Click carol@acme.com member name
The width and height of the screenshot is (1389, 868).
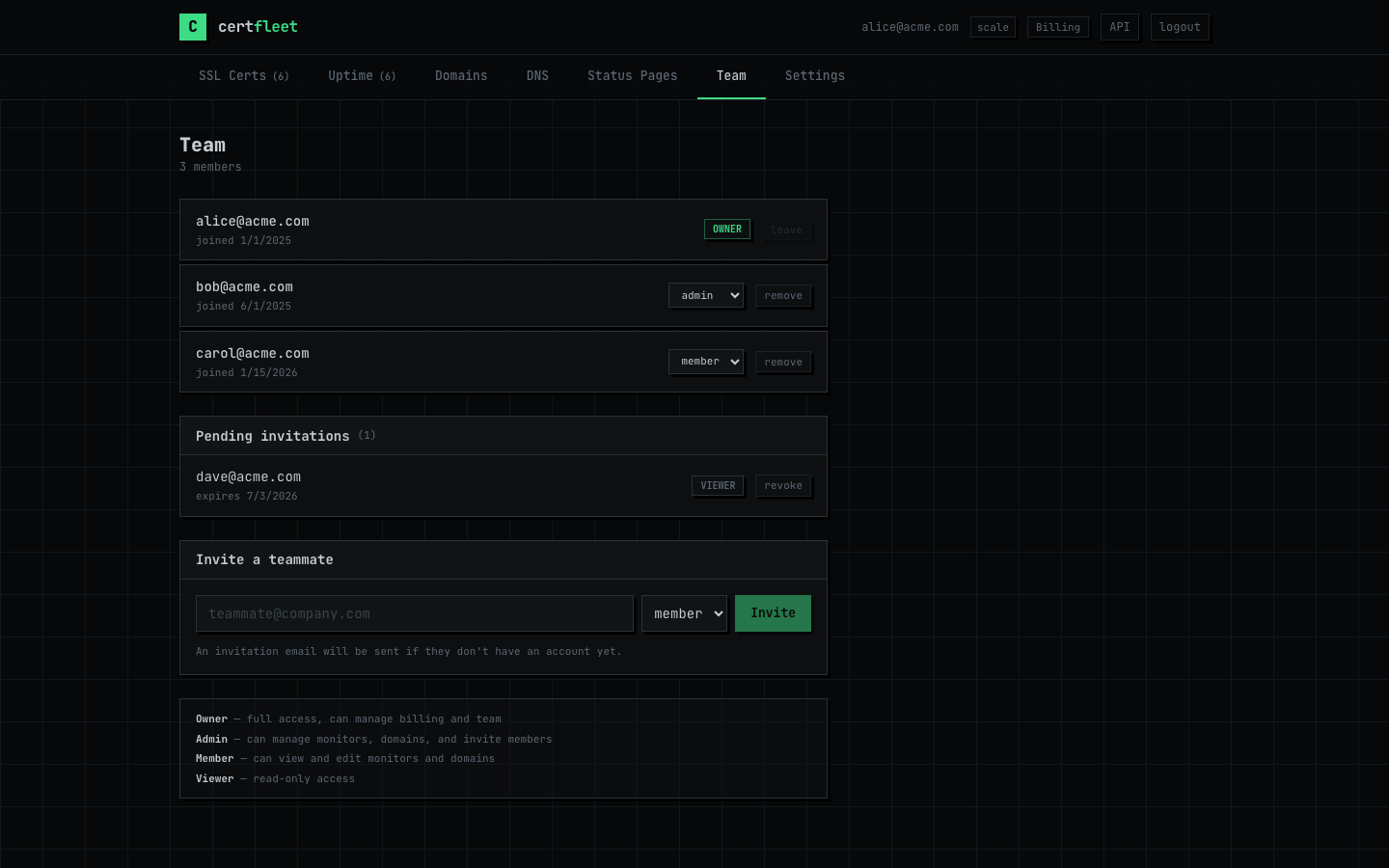tap(253, 354)
